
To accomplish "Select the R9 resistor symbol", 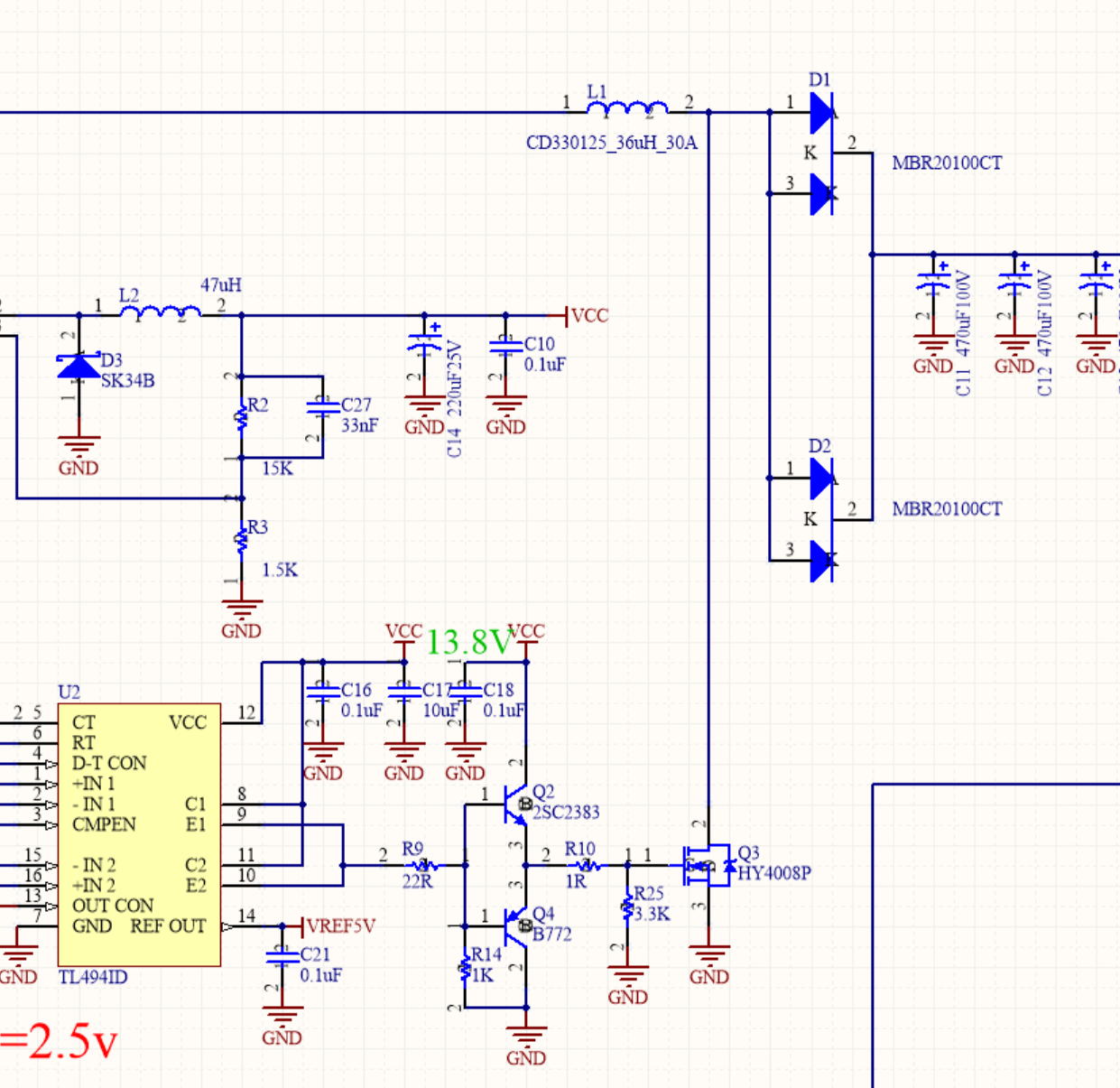I will [x=424, y=865].
